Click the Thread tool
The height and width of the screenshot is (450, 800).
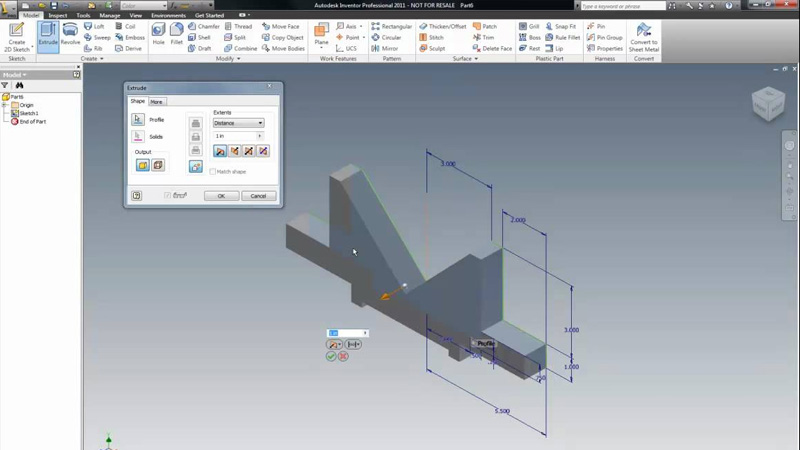[238, 27]
